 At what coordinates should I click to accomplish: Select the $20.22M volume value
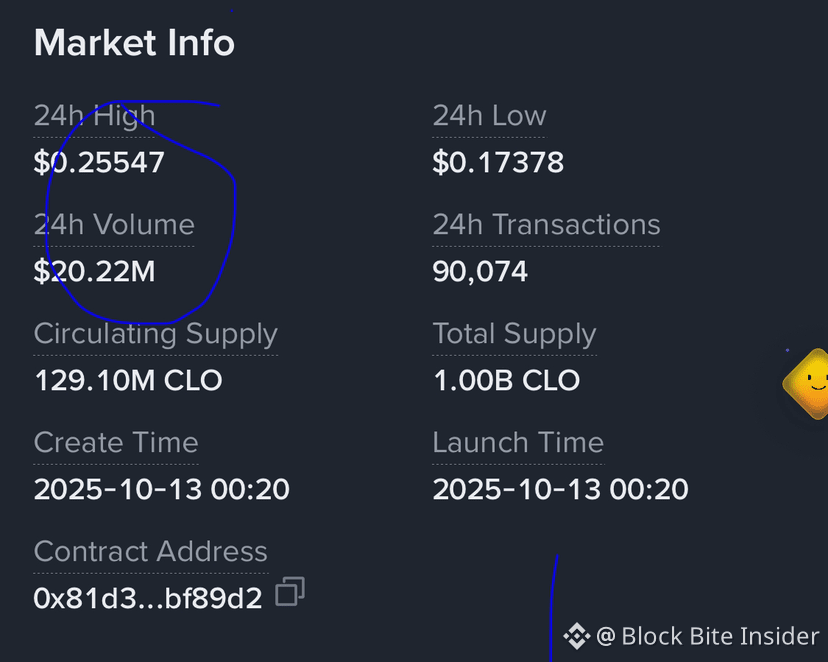[x=95, y=271]
